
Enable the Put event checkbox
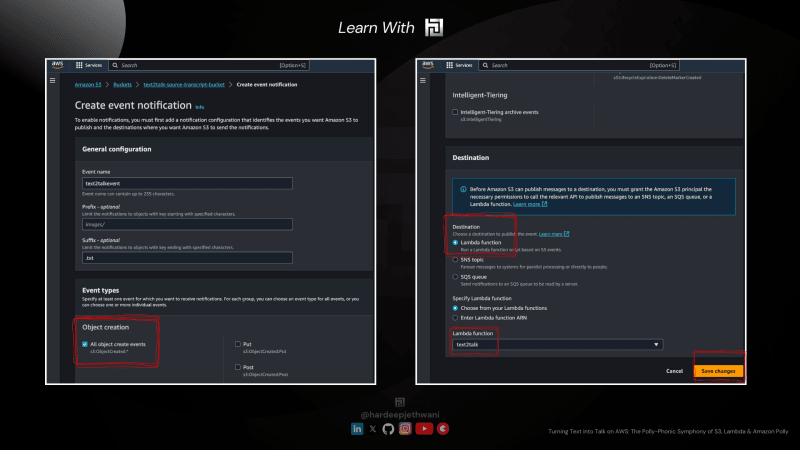pos(238,344)
